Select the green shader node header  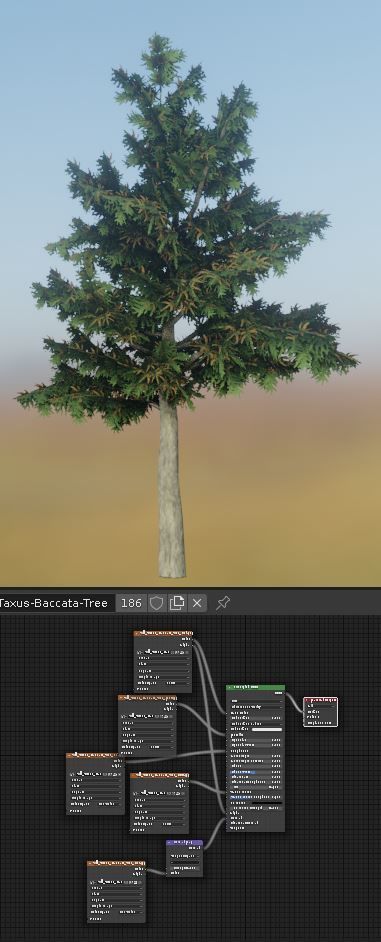click(255, 687)
